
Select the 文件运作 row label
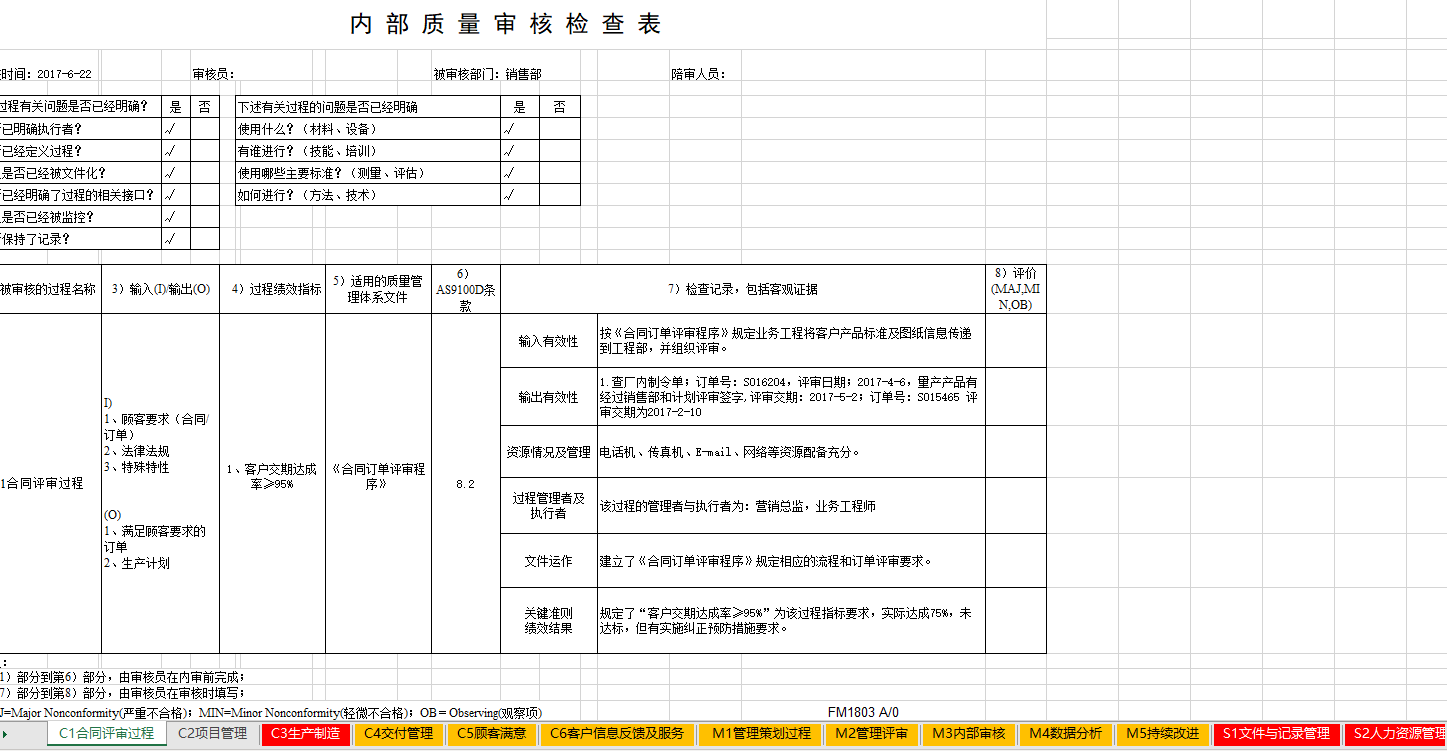point(548,561)
